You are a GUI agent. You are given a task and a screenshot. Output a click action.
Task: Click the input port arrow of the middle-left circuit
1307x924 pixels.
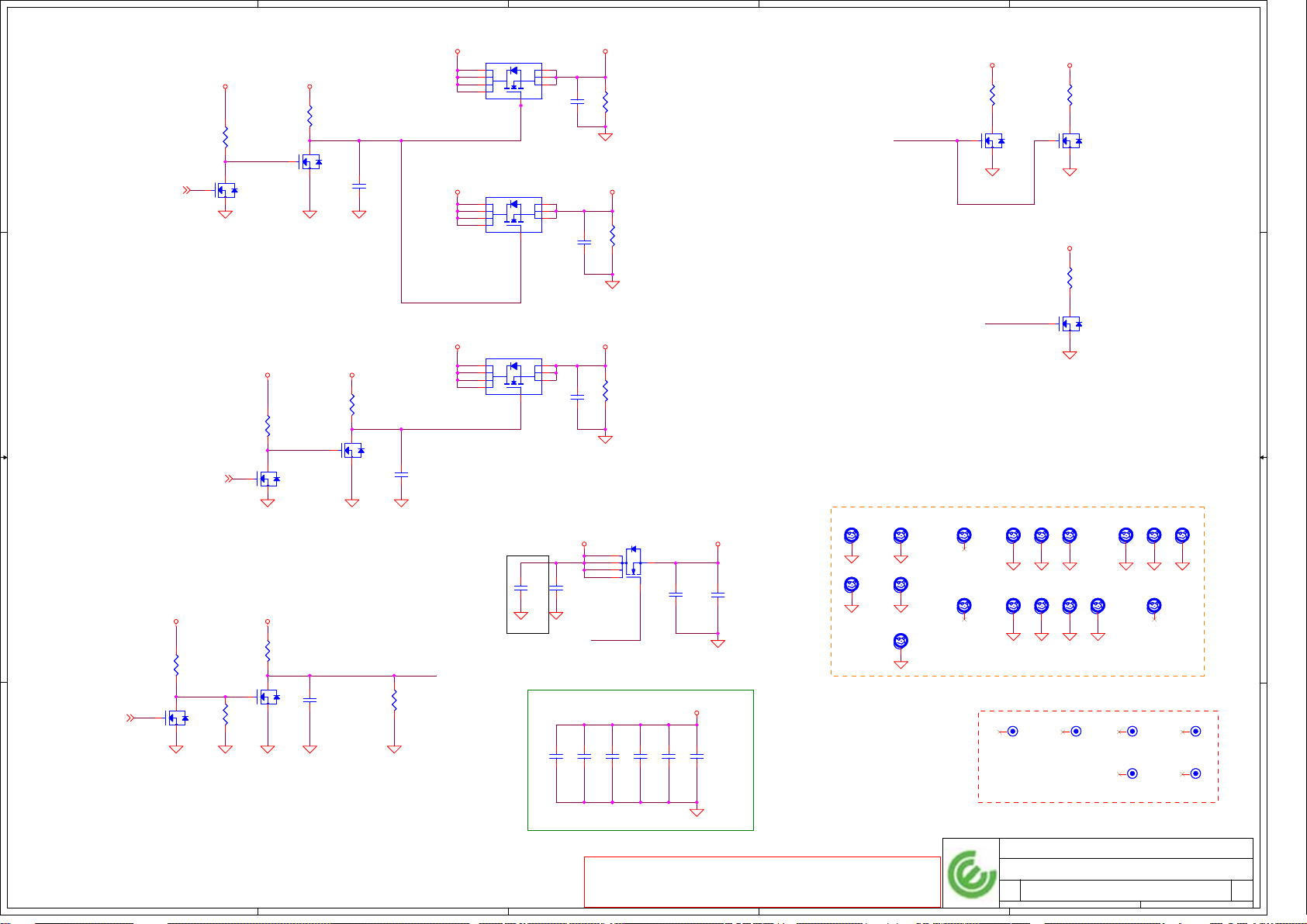[229, 479]
